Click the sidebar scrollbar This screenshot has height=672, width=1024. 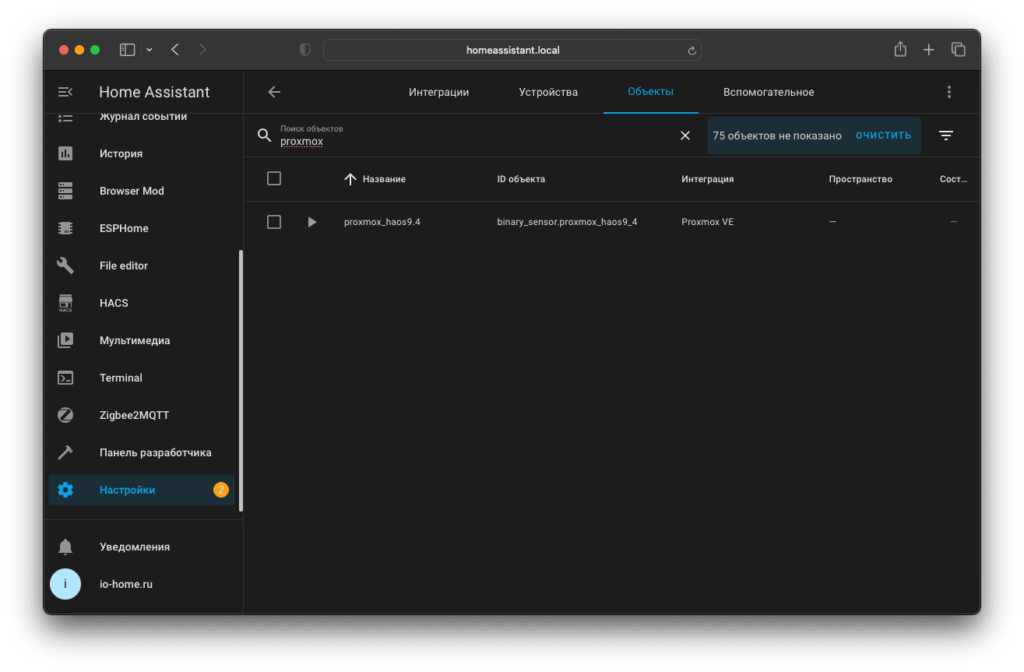tap(241, 380)
